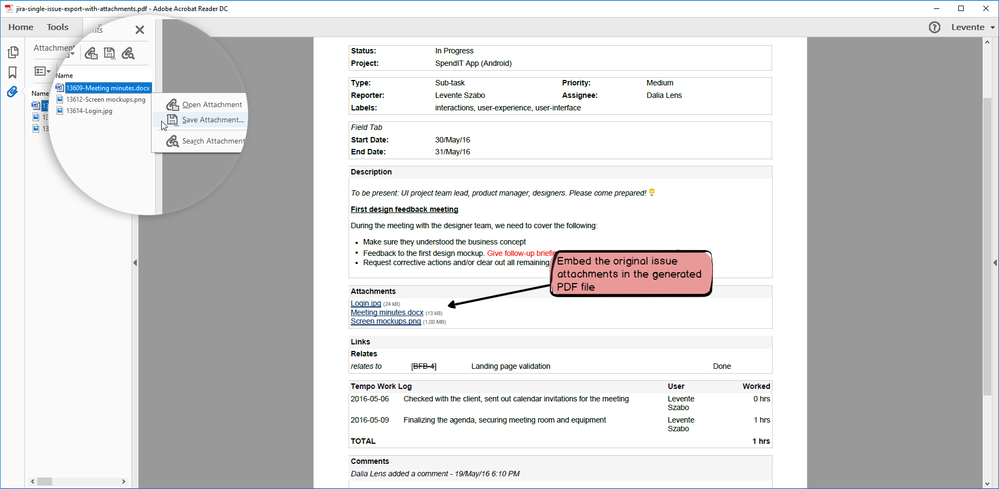Collapse the left navigation pane arrow
The image size is (999, 489).
(x=135, y=262)
